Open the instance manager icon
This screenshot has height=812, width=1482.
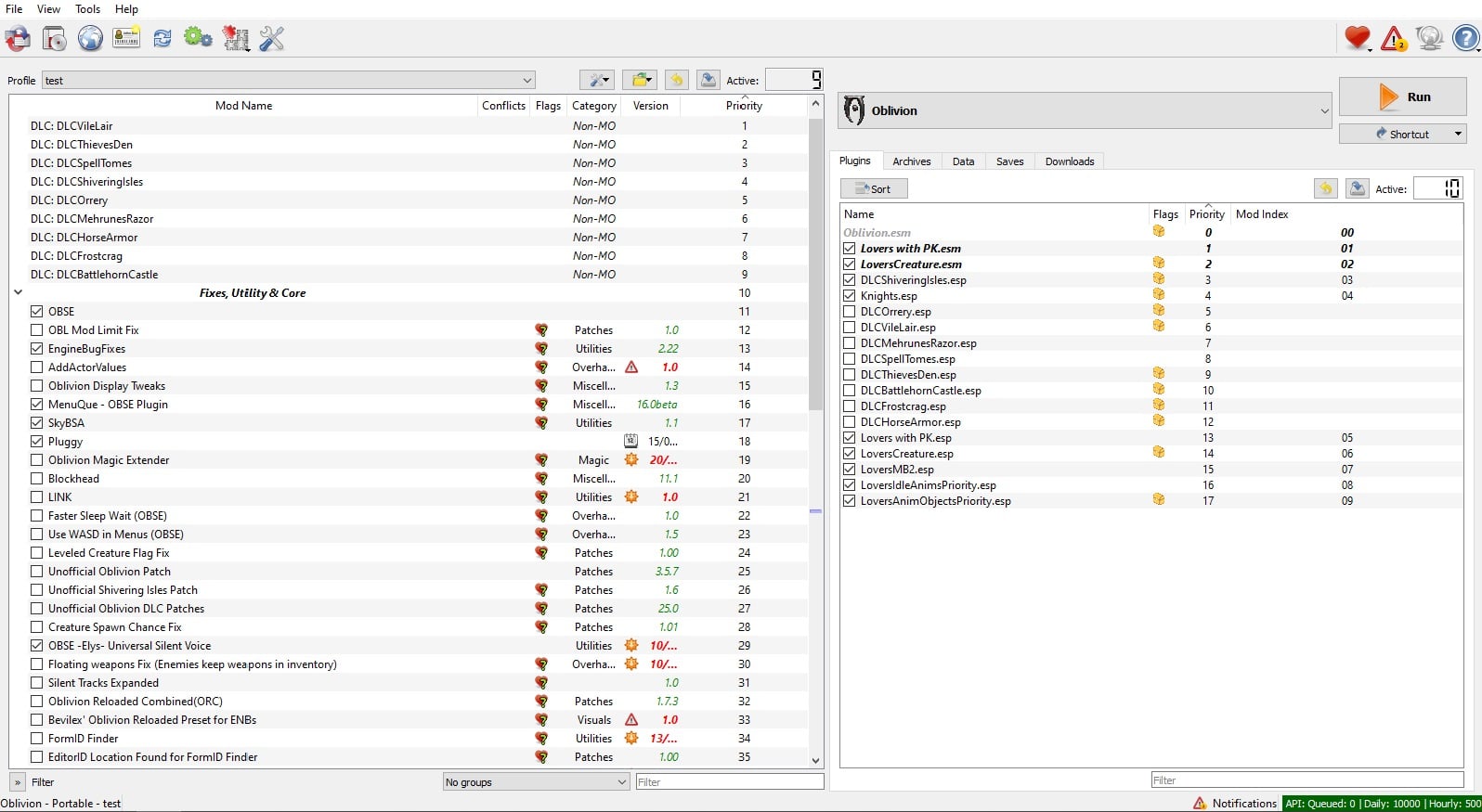[18, 38]
